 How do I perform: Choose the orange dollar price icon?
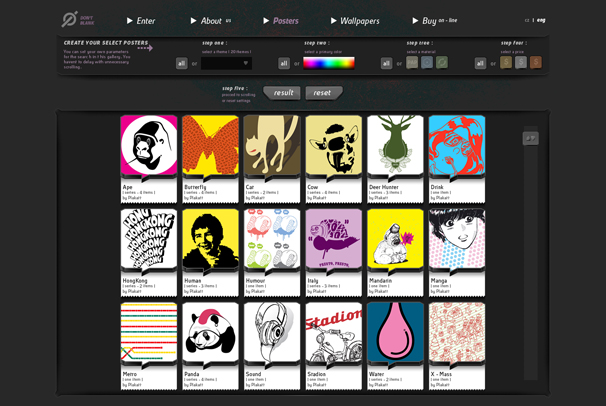[535, 63]
